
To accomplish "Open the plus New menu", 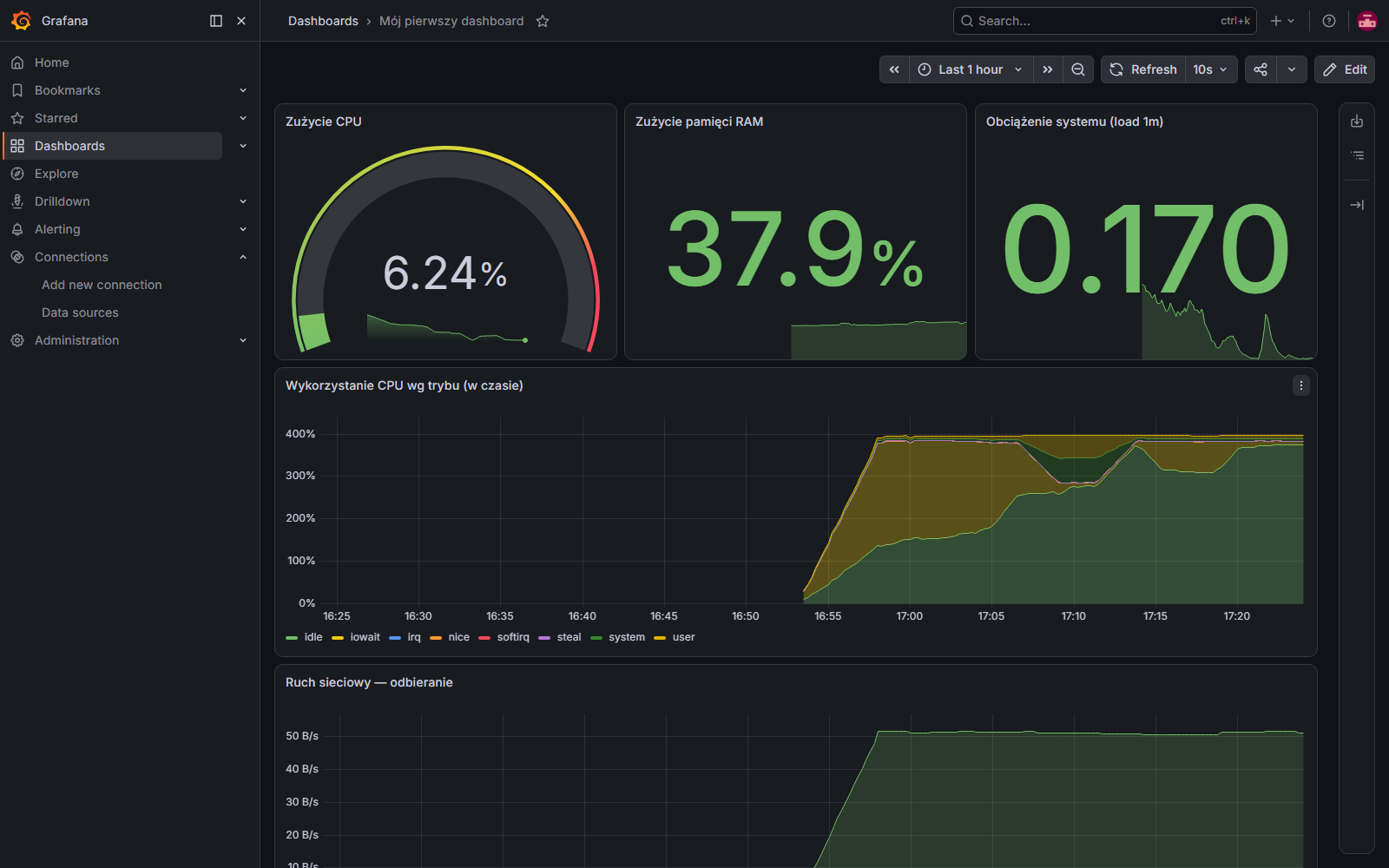I will coord(1282,21).
